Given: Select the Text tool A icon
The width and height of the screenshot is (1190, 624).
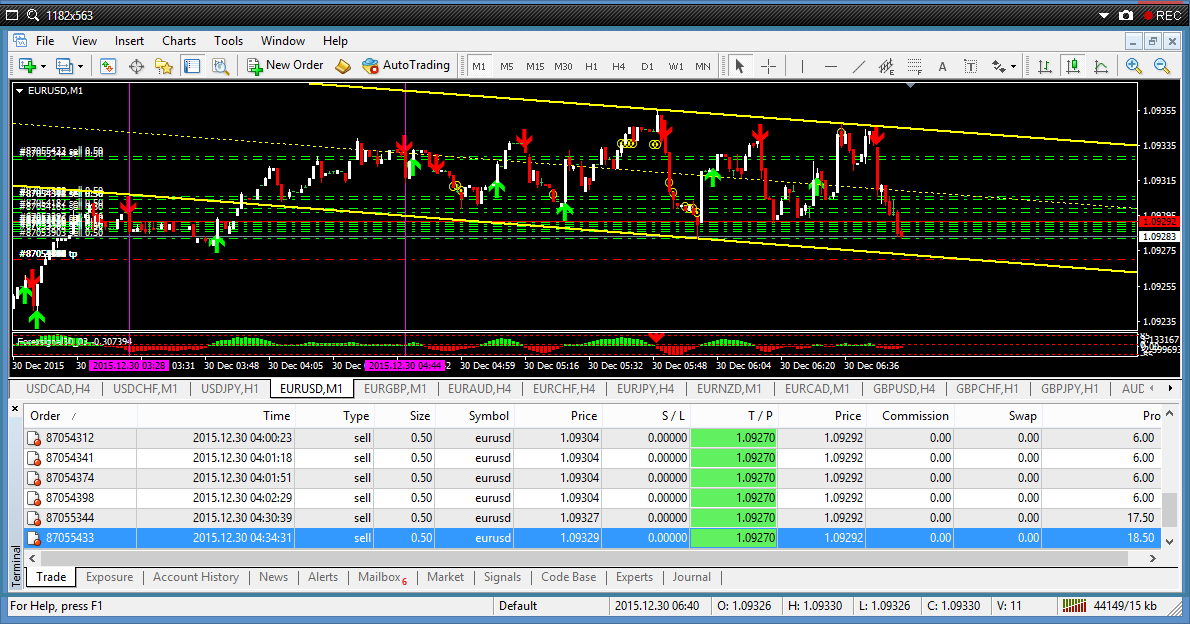Looking at the screenshot, I should click(x=943, y=66).
